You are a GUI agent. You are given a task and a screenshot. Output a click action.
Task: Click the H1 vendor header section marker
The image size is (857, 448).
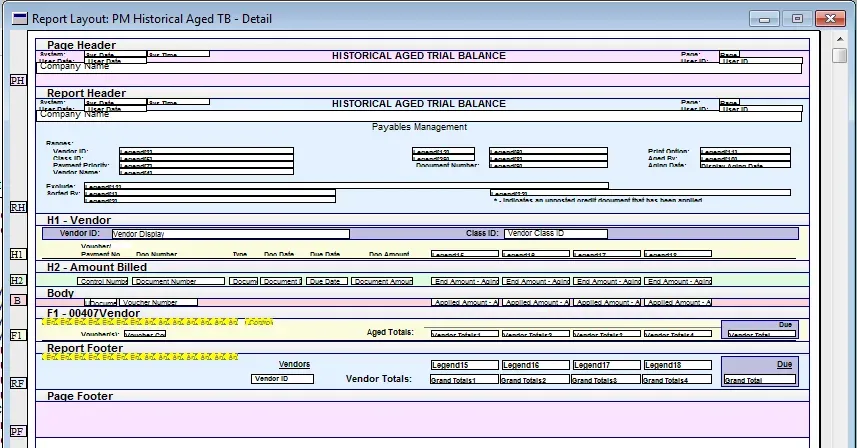click(x=17, y=255)
